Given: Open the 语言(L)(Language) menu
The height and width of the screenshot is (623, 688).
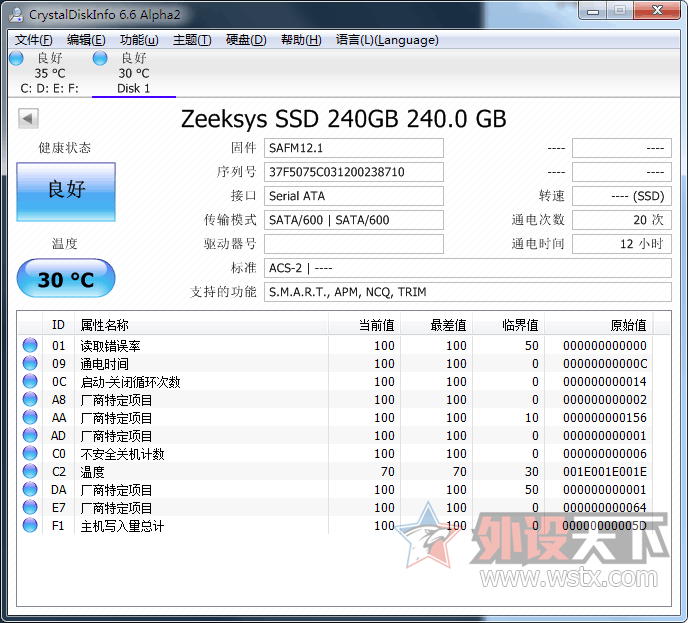Looking at the screenshot, I should click(387, 40).
